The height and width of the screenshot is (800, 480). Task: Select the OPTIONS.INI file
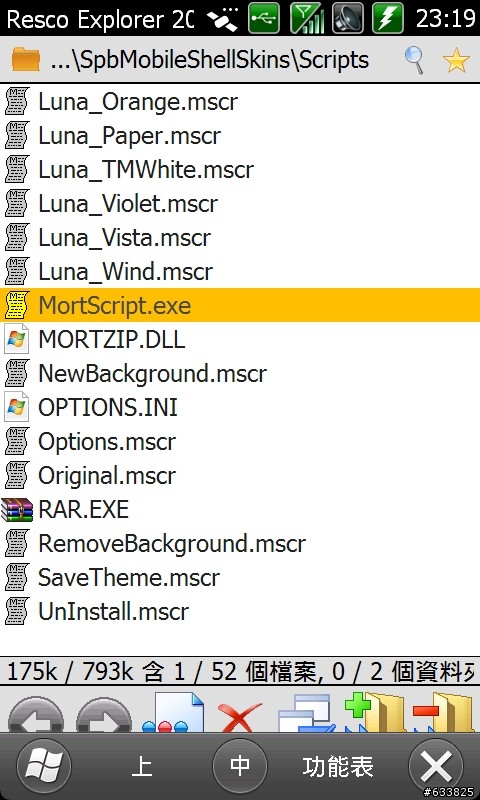pos(240,407)
